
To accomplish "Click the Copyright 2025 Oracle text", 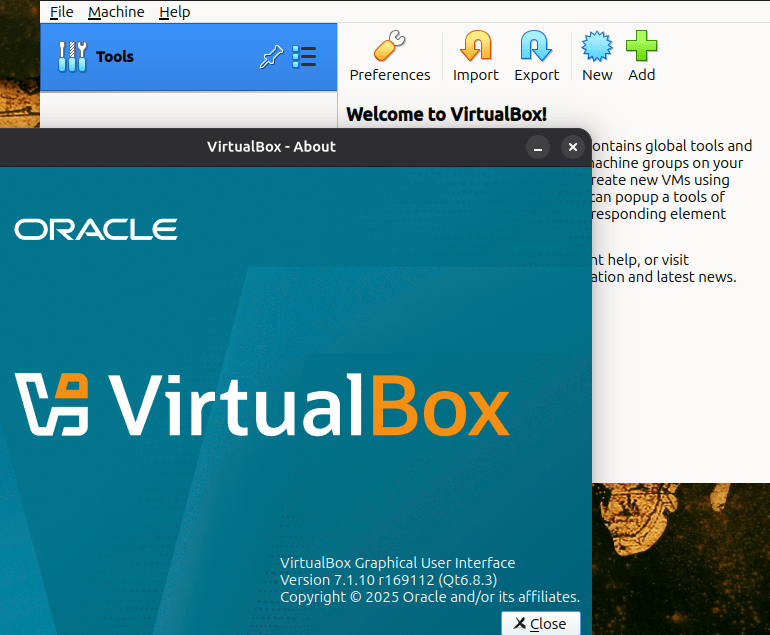I will point(430,597).
